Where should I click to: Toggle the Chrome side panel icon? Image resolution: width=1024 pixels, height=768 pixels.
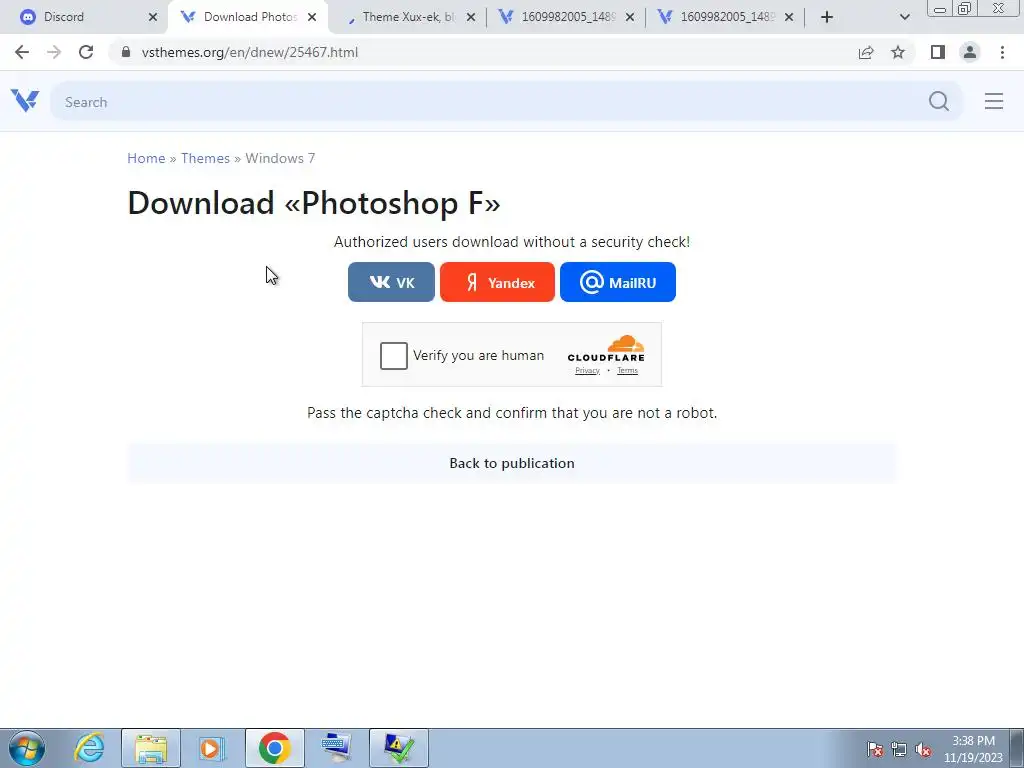pos(938,52)
